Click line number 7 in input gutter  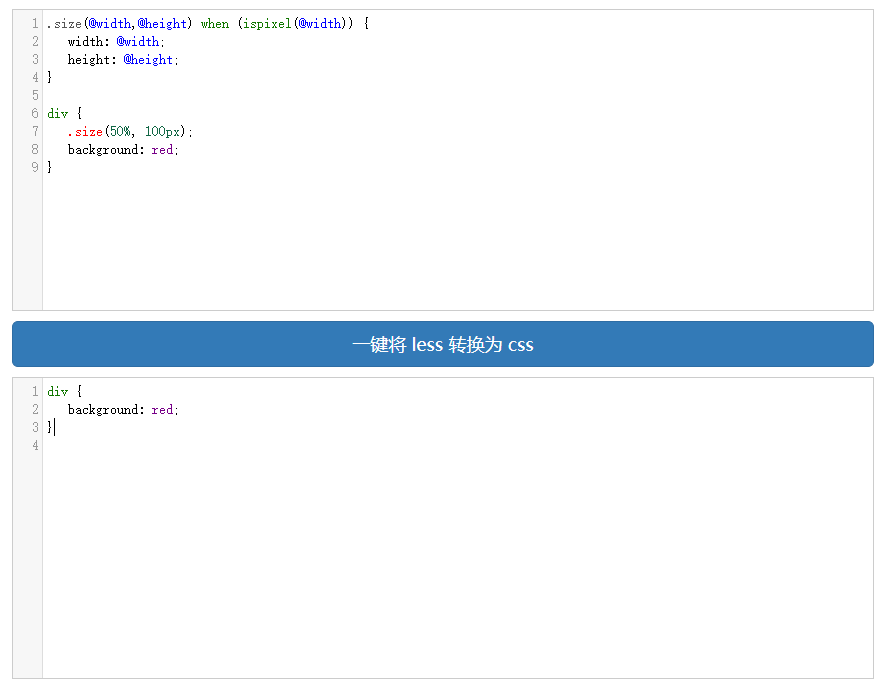coord(35,131)
